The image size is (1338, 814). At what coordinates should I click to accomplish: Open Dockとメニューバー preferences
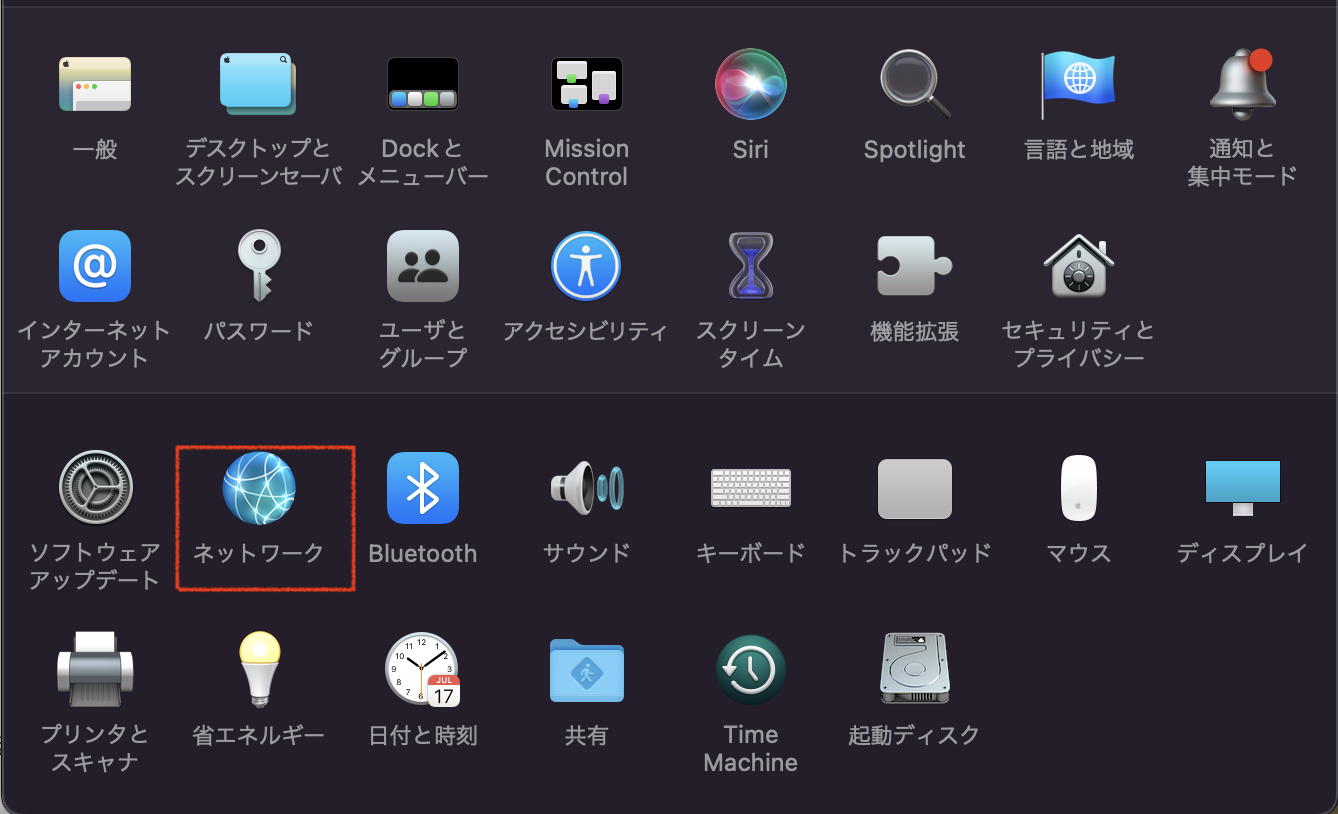click(x=423, y=84)
